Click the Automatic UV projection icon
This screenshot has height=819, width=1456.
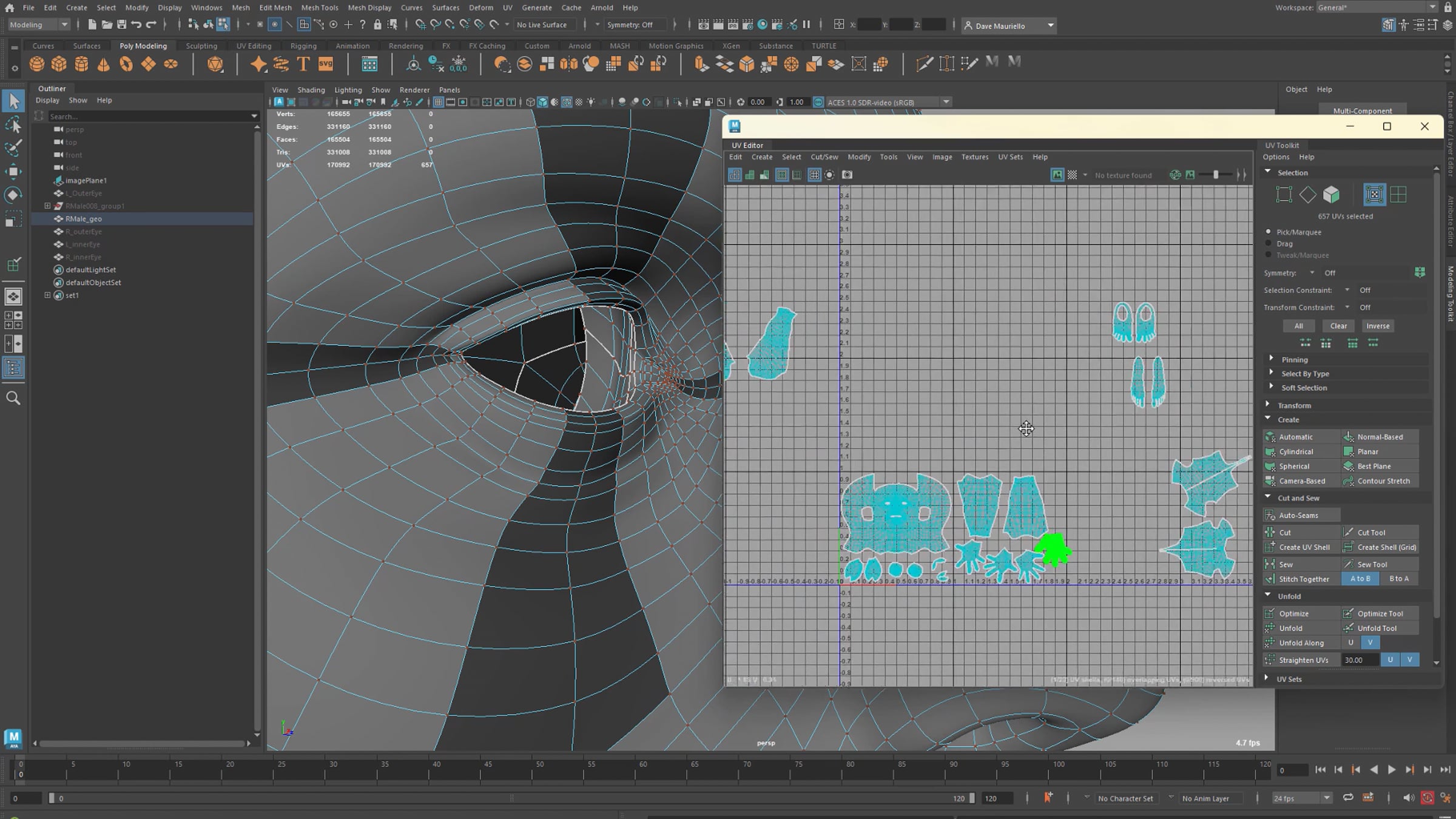[x=1270, y=437]
